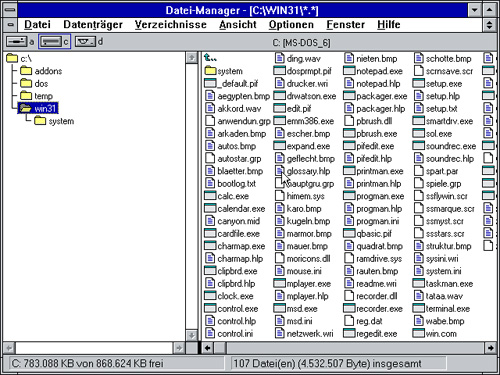Select aegypten.bmp file icon
The image size is (500, 375).
[x=210, y=96]
